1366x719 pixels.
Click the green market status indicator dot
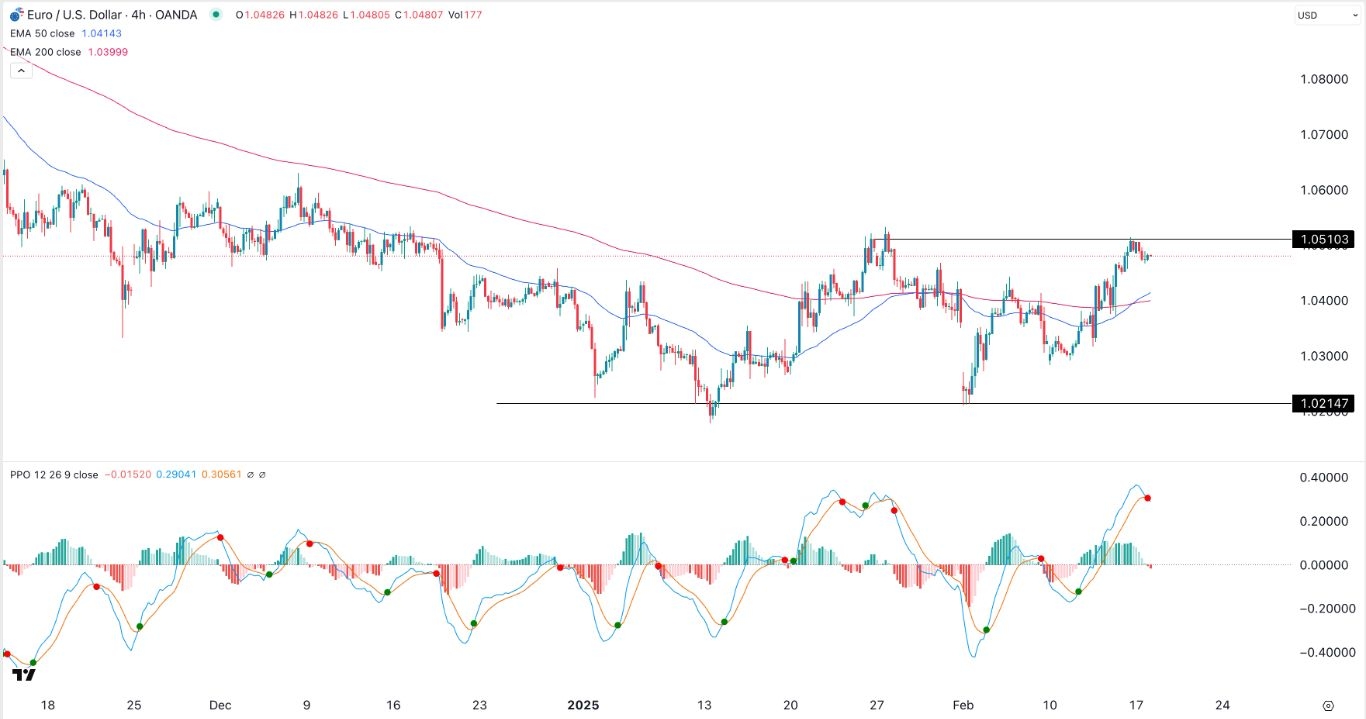[216, 15]
